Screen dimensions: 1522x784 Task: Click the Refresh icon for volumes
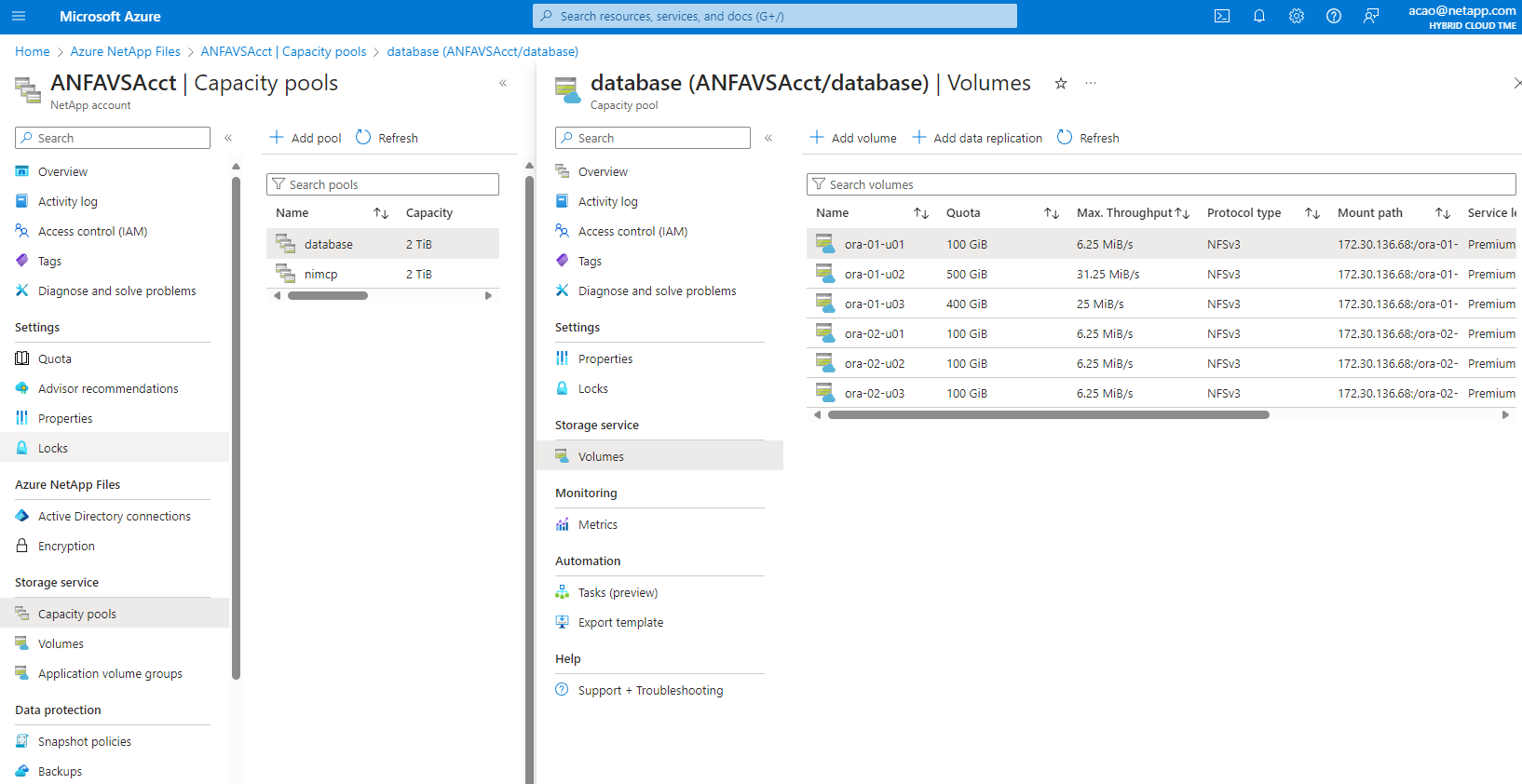pos(1065,138)
